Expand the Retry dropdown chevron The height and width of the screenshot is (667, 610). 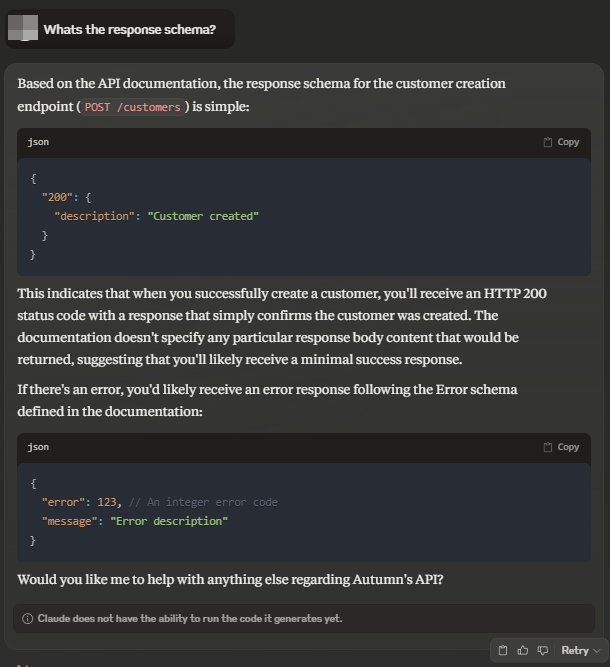point(597,651)
